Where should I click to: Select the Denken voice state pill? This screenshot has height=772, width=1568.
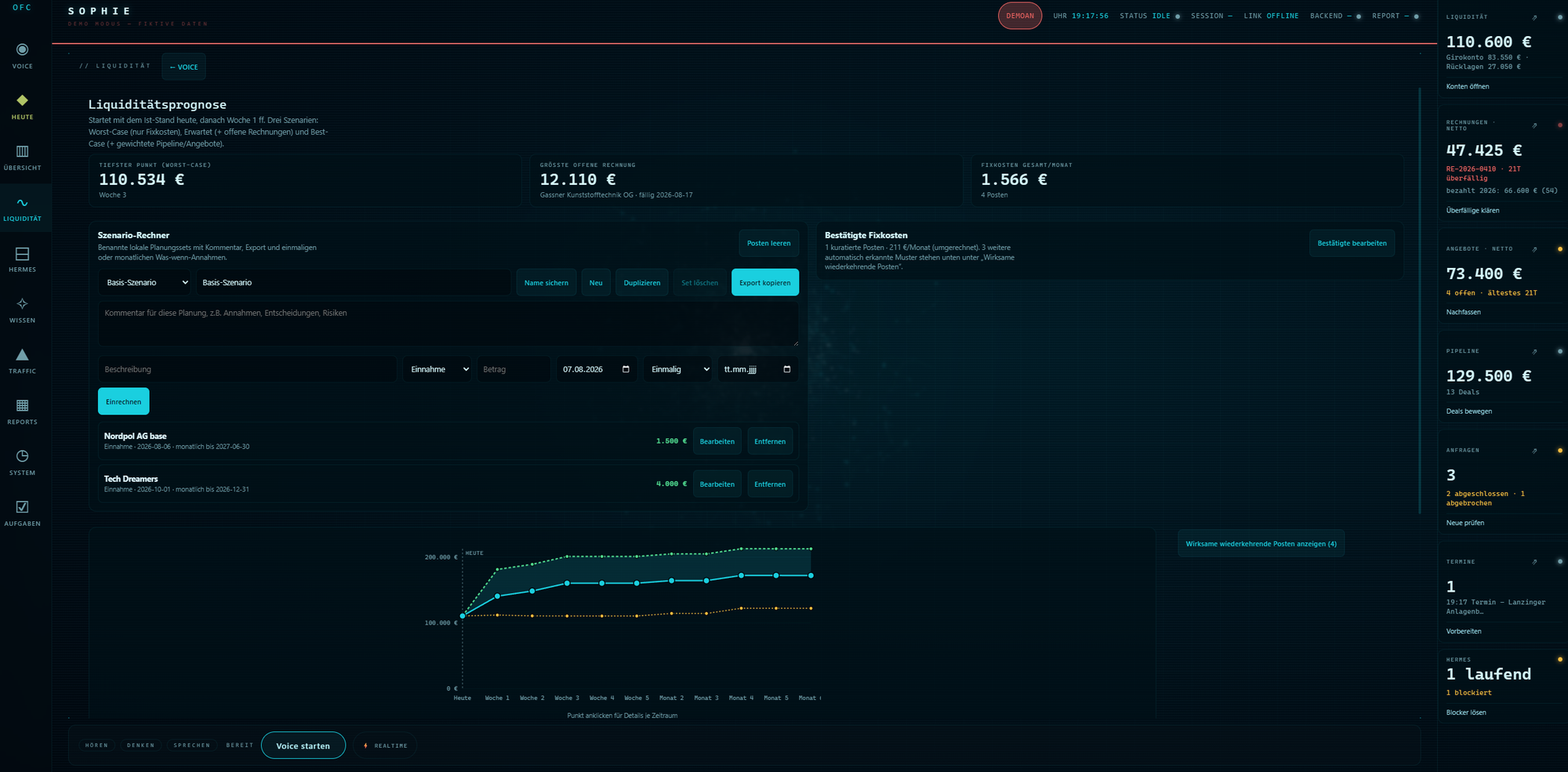pos(141,745)
